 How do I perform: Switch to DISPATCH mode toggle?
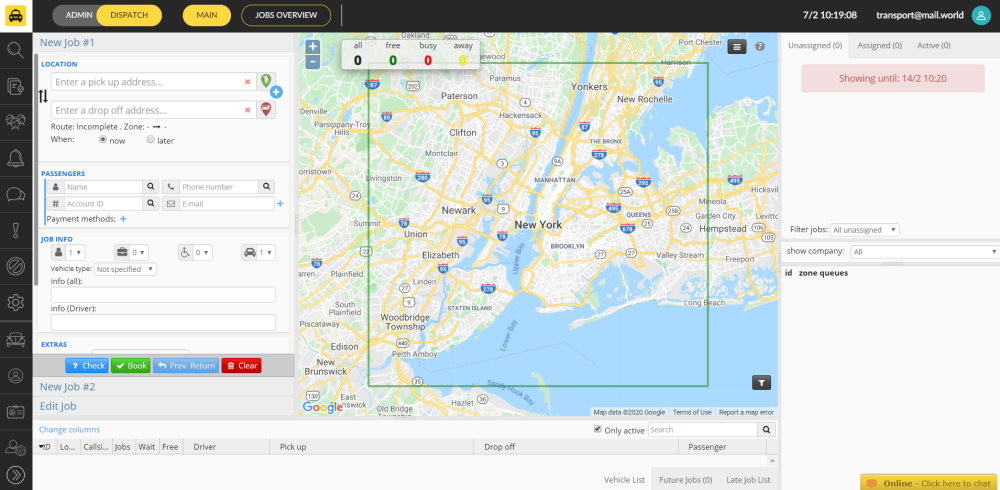129,15
